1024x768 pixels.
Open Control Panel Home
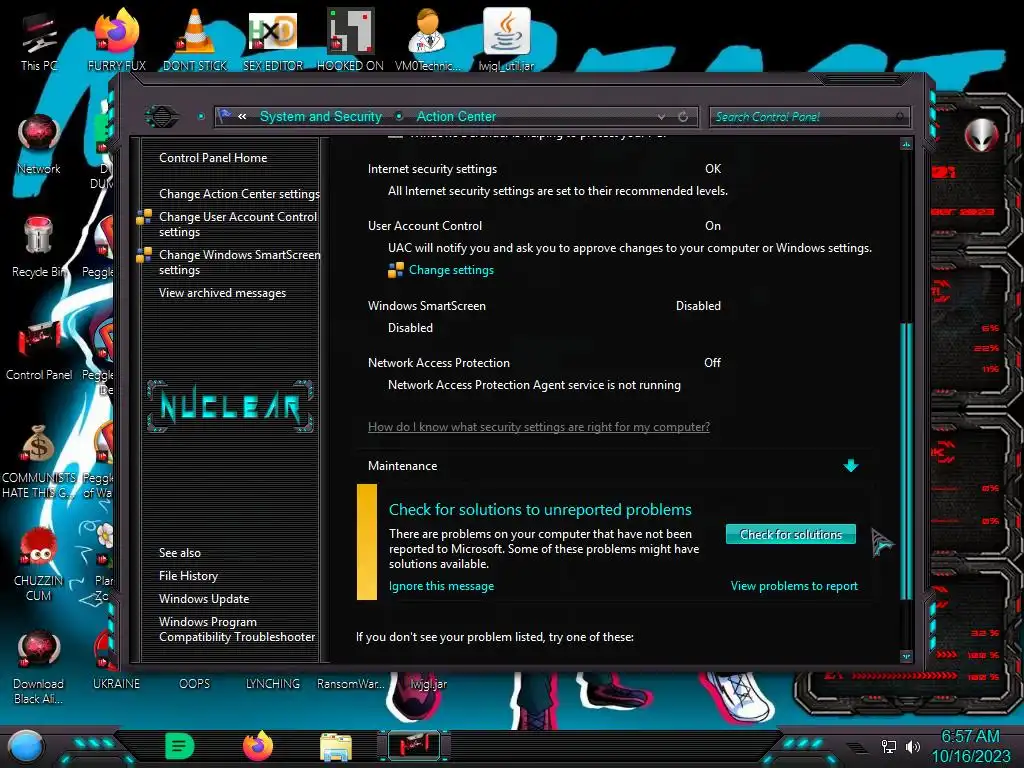point(213,158)
